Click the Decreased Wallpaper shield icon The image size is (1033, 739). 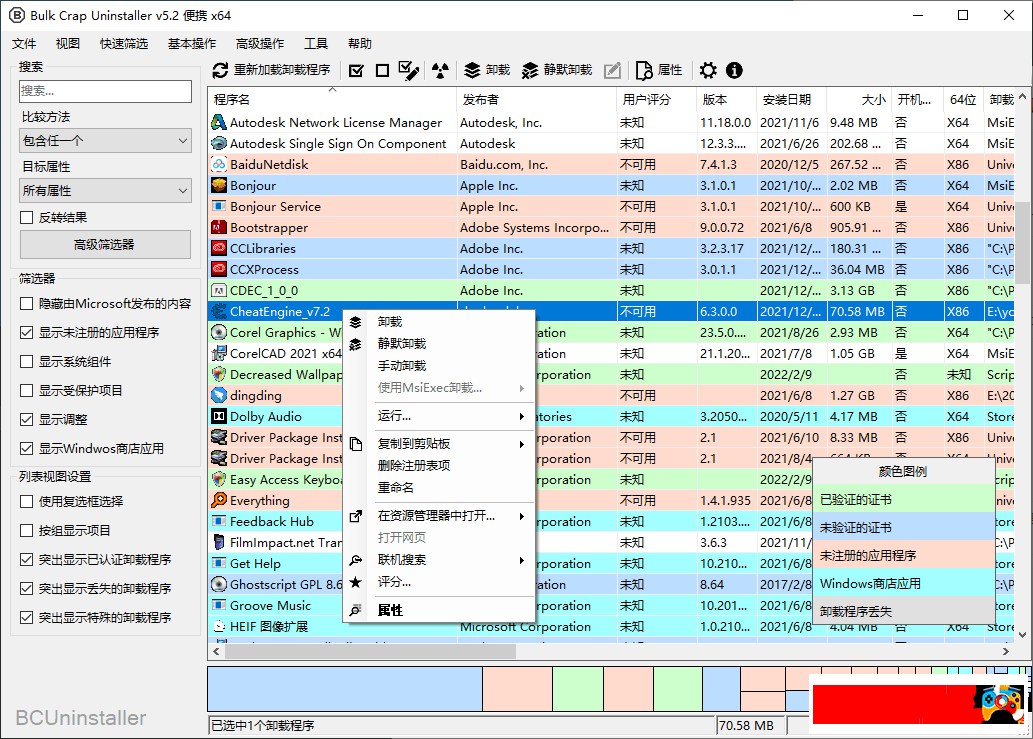(x=219, y=374)
